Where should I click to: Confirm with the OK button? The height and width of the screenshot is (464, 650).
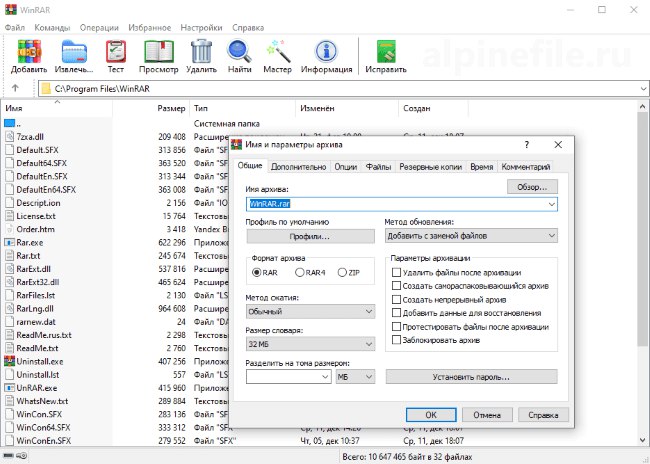tap(431, 415)
